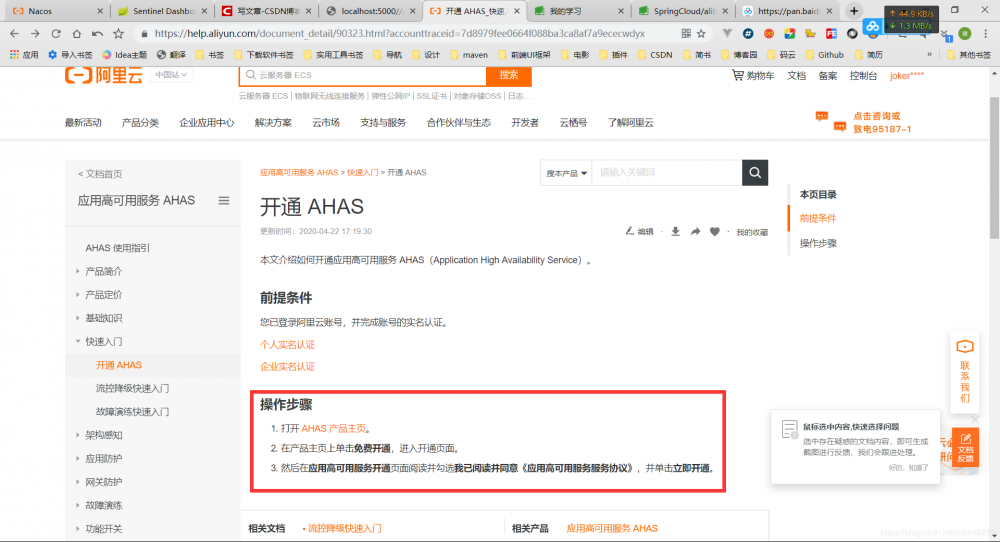Switch to the localhost:5000 tab
The height and width of the screenshot is (542, 1000).
[370, 11]
